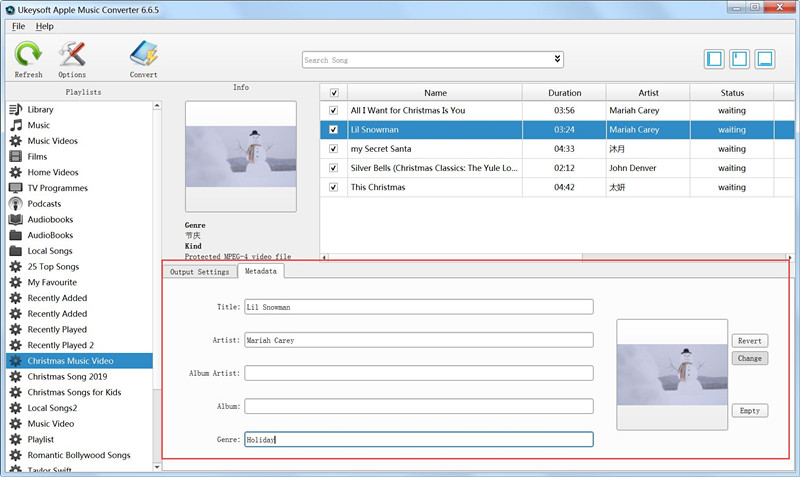Open the File menu
Image resolution: width=800 pixels, height=477 pixels.
[x=18, y=26]
